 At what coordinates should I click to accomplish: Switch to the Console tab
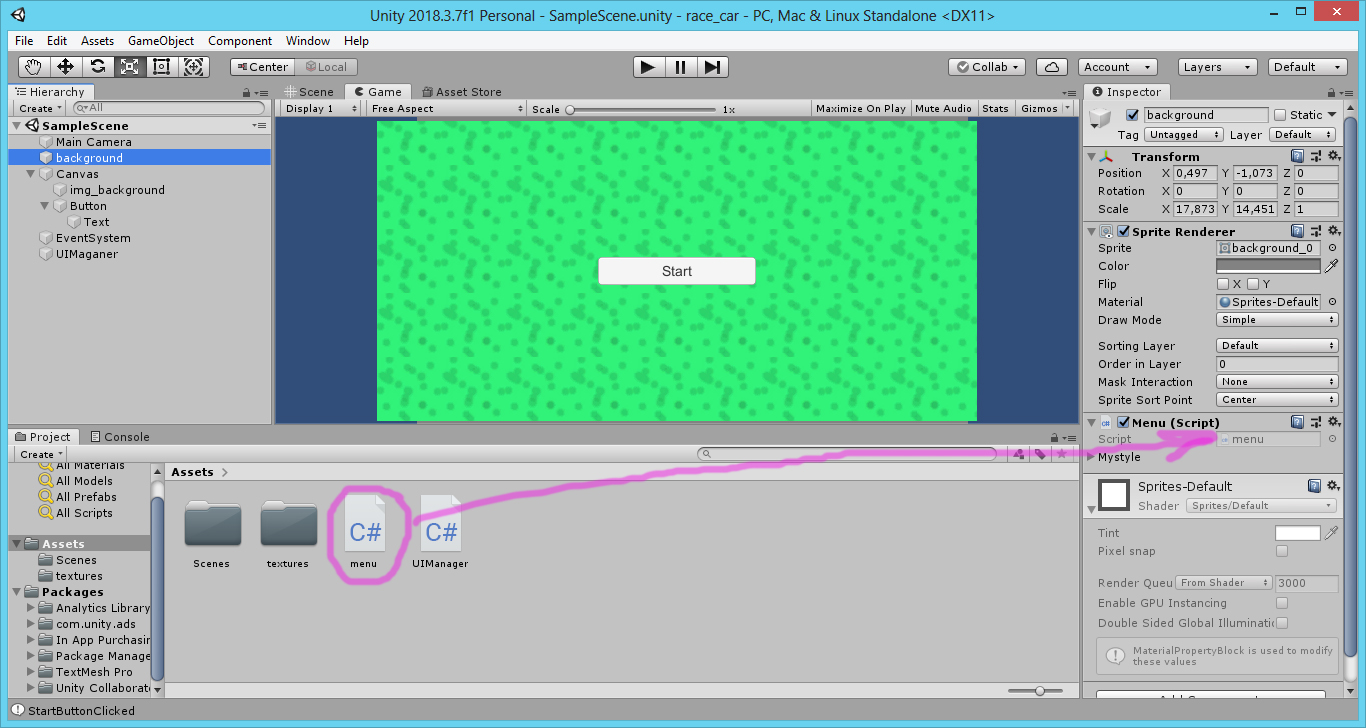120,437
